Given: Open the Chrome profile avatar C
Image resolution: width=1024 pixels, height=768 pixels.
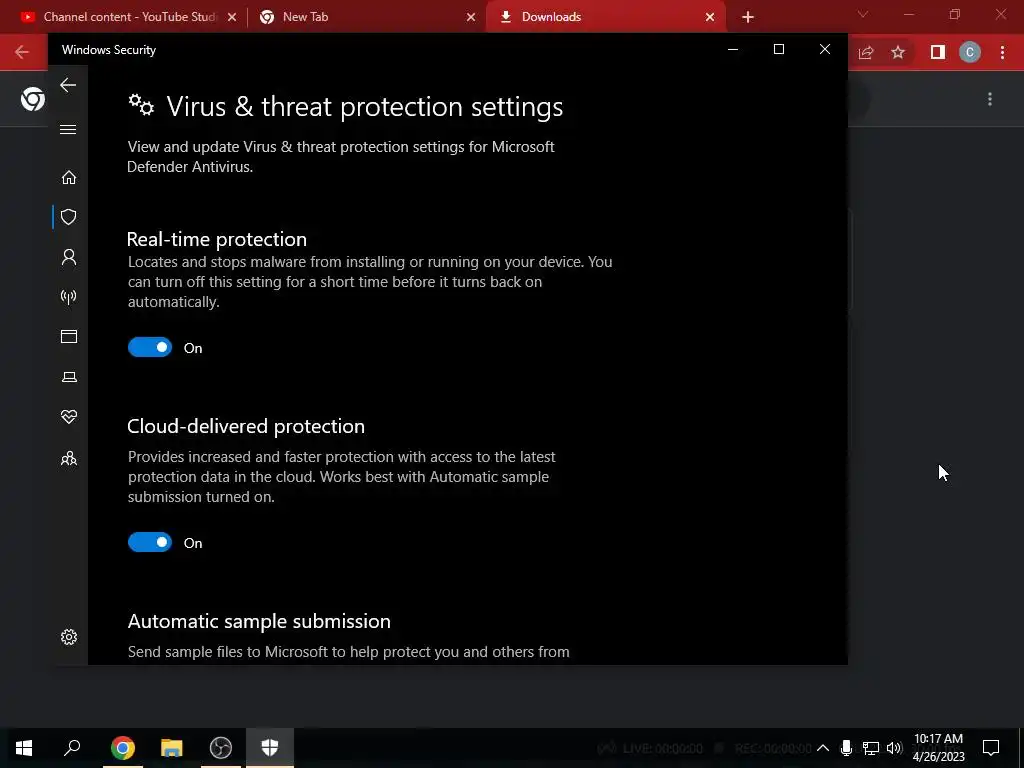Looking at the screenshot, I should click(x=970, y=52).
